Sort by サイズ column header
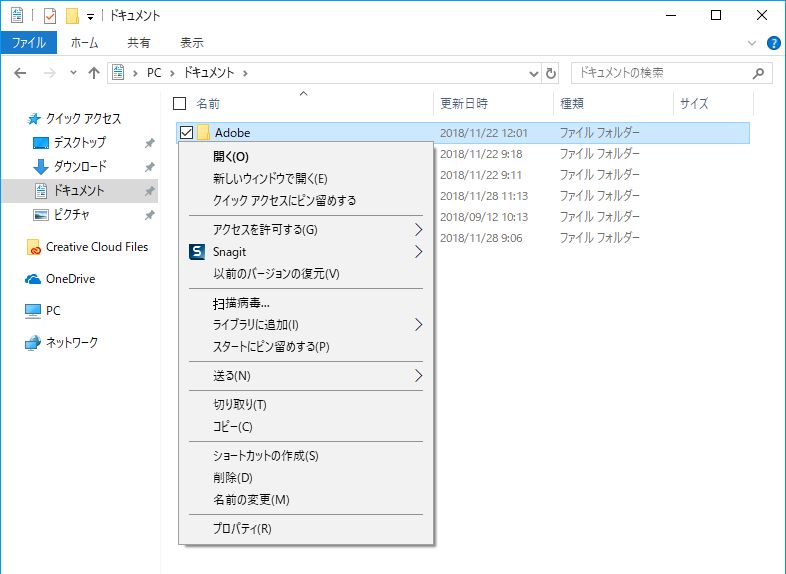 [694, 103]
